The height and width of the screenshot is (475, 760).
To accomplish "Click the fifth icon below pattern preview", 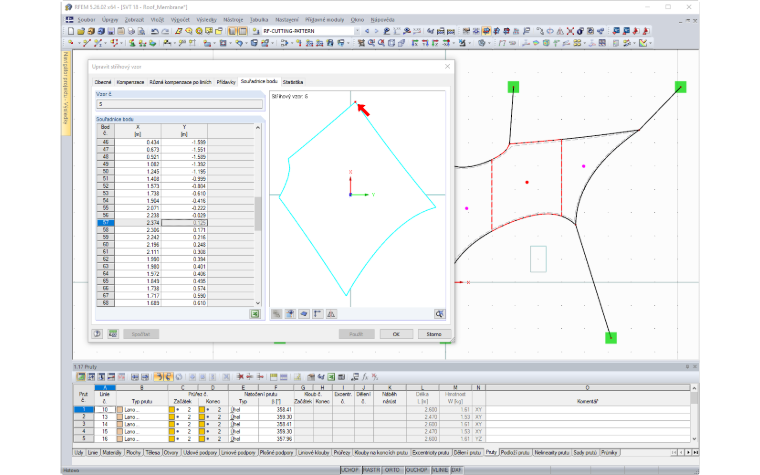I will [x=331, y=314].
